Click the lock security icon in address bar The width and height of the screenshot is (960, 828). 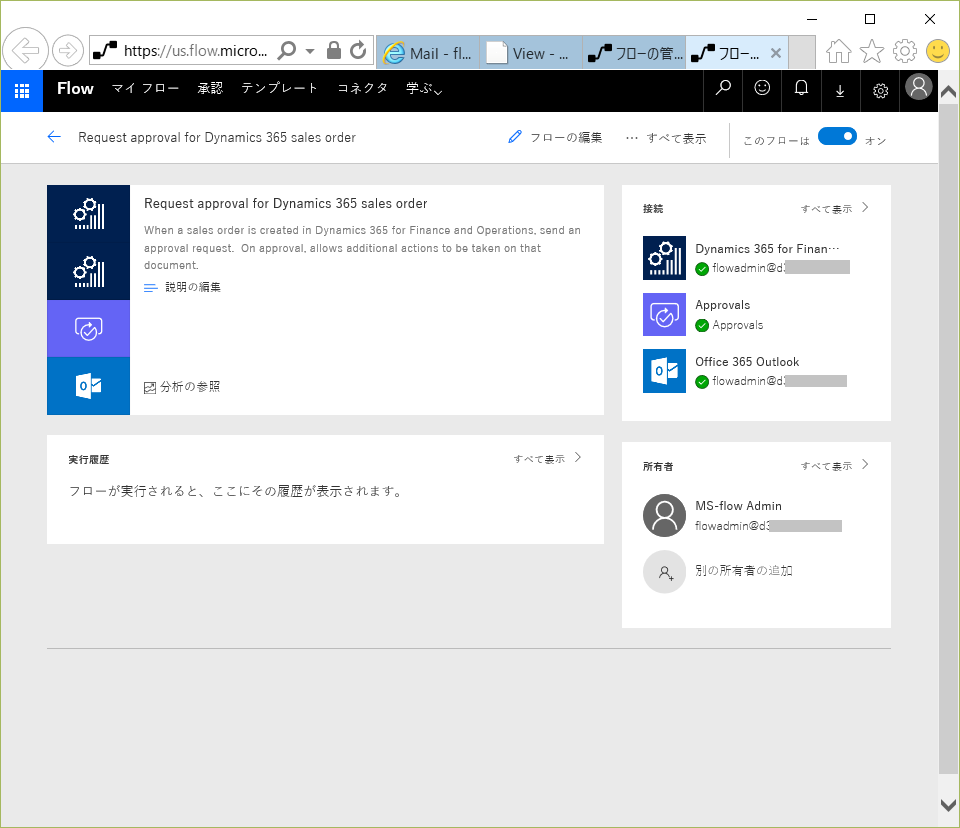(334, 50)
